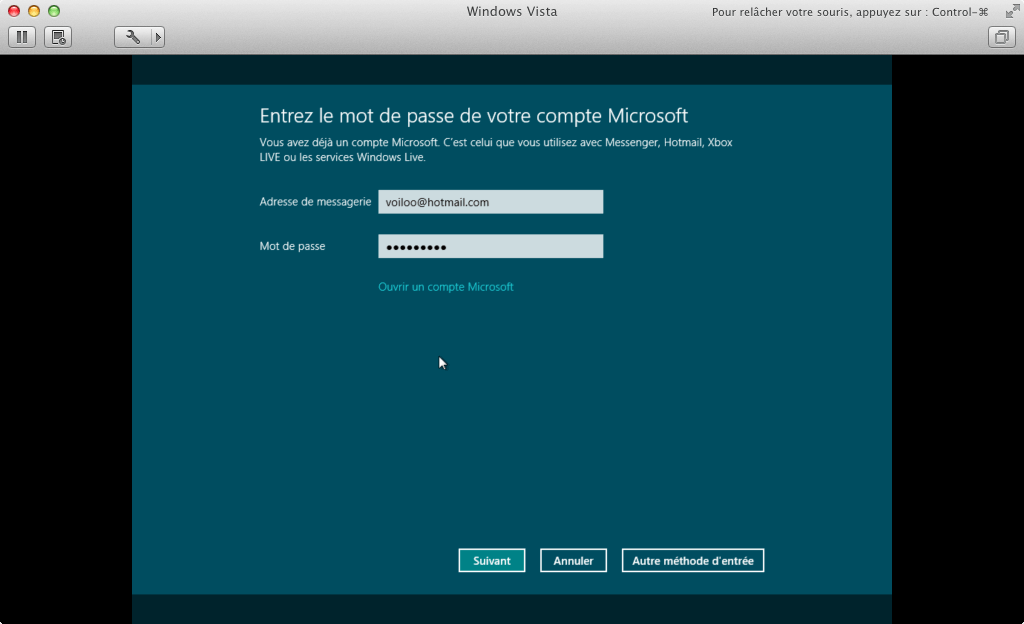Close the Windows Vista VM window

14,11
